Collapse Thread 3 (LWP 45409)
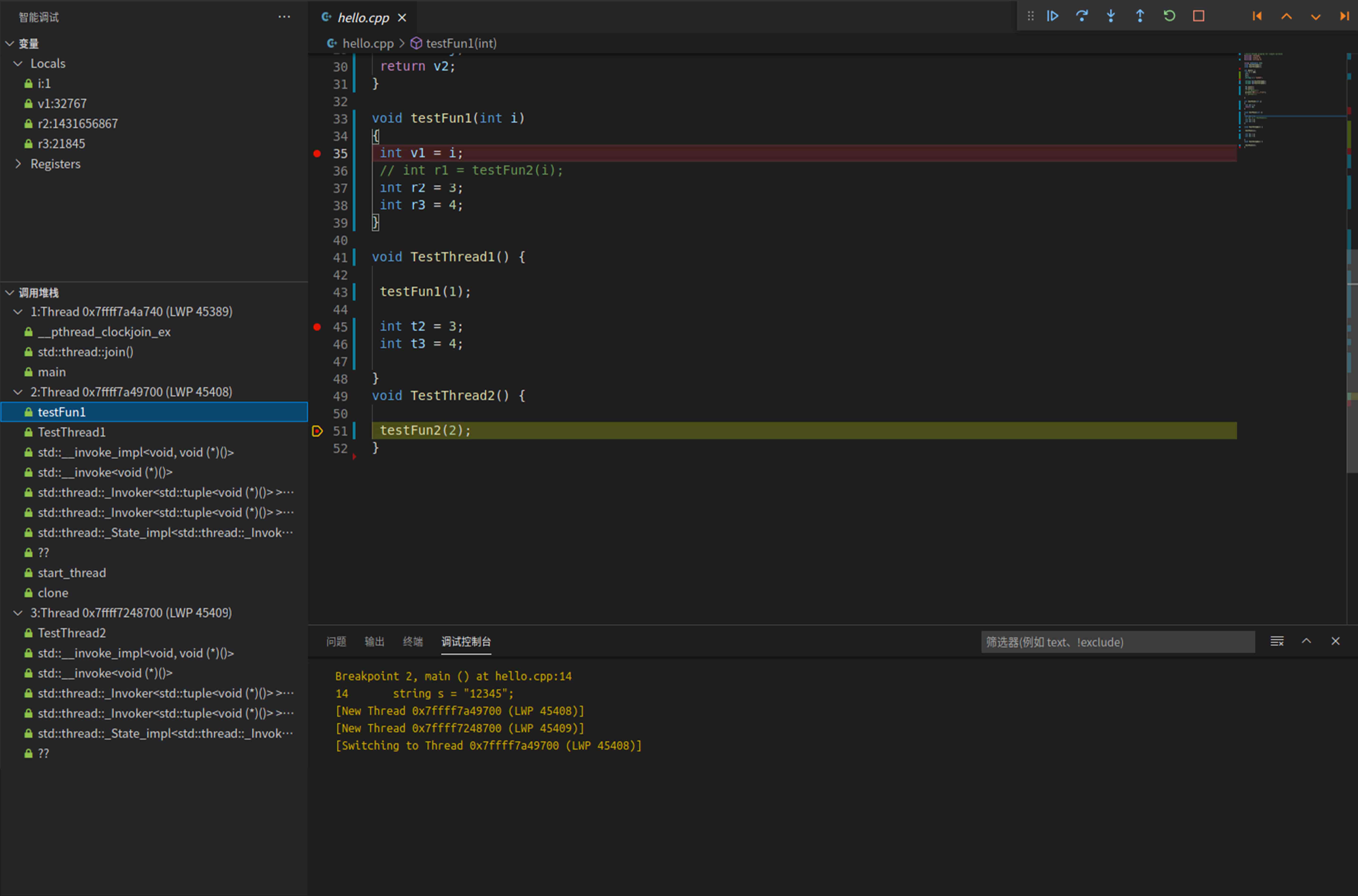Viewport: 1358px width, 896px height. (18, 613)
